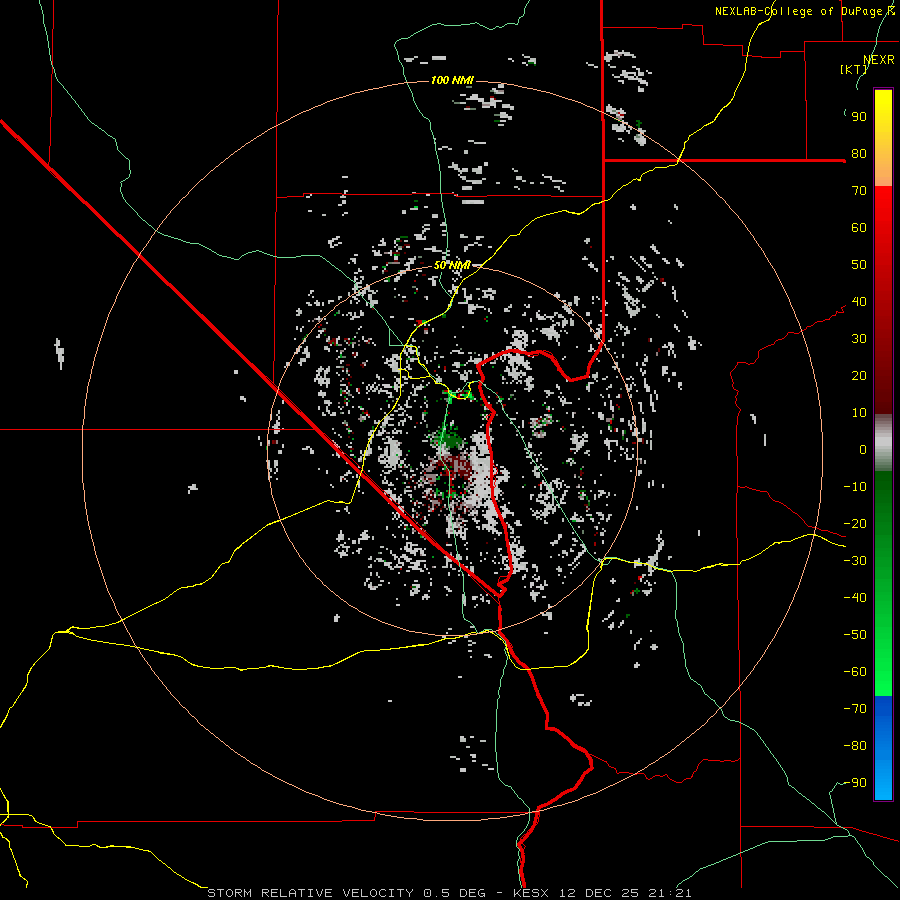Click the orange 70-80 segment of color bar

click(883, 170)
